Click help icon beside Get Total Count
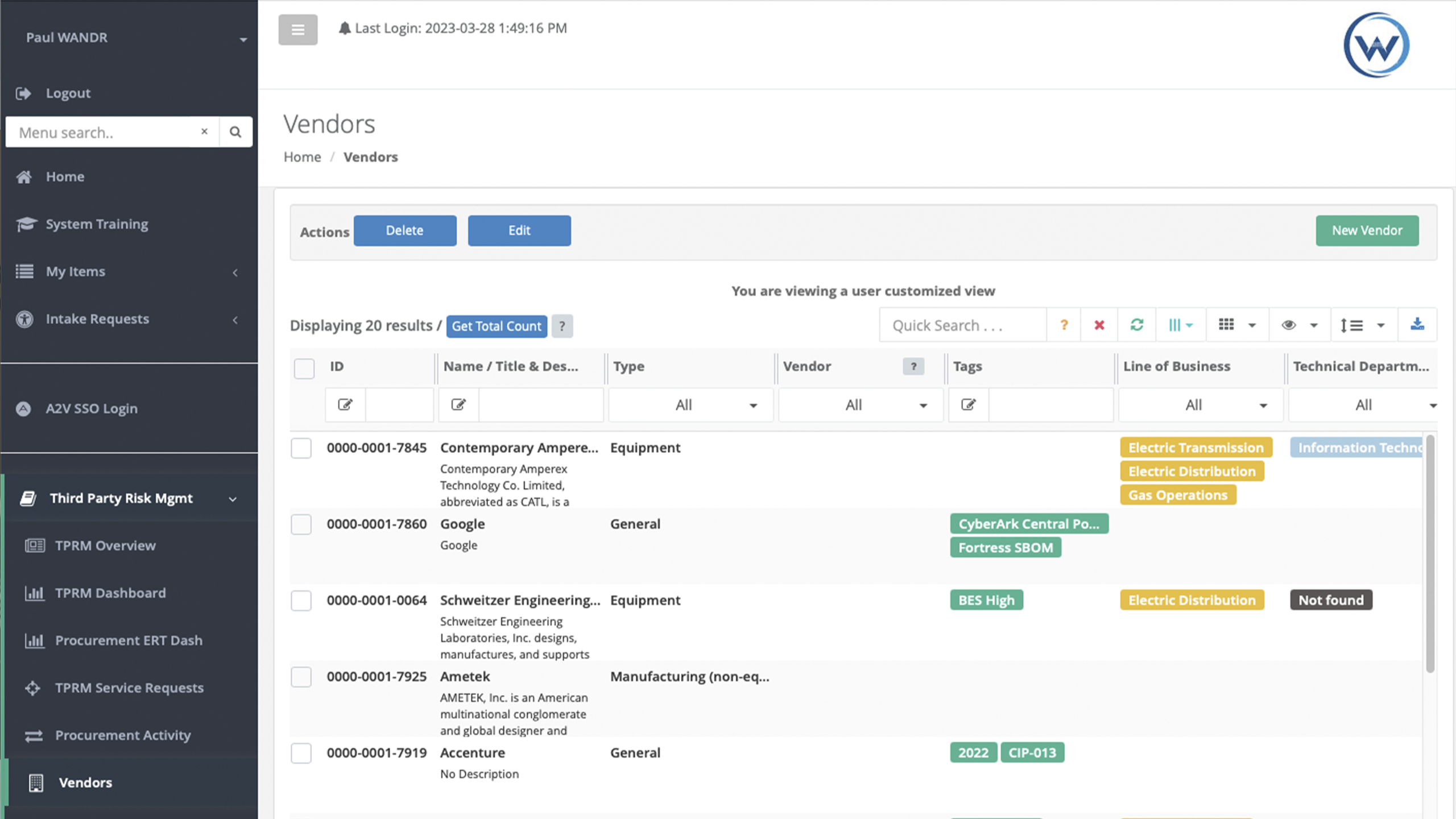The height and width of the screenshot is (819, 1456). click(x=562, y=326)
